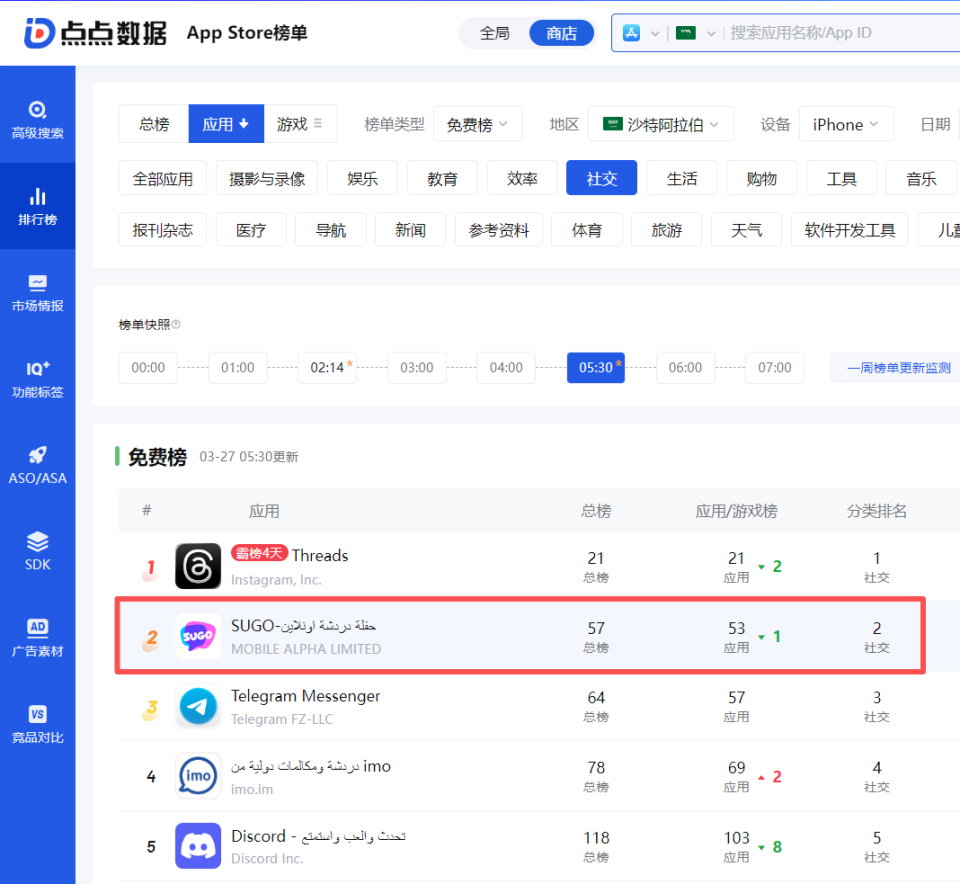Click the Discord app icon
This screenshot has width=960, height=884.
point(198,845)
